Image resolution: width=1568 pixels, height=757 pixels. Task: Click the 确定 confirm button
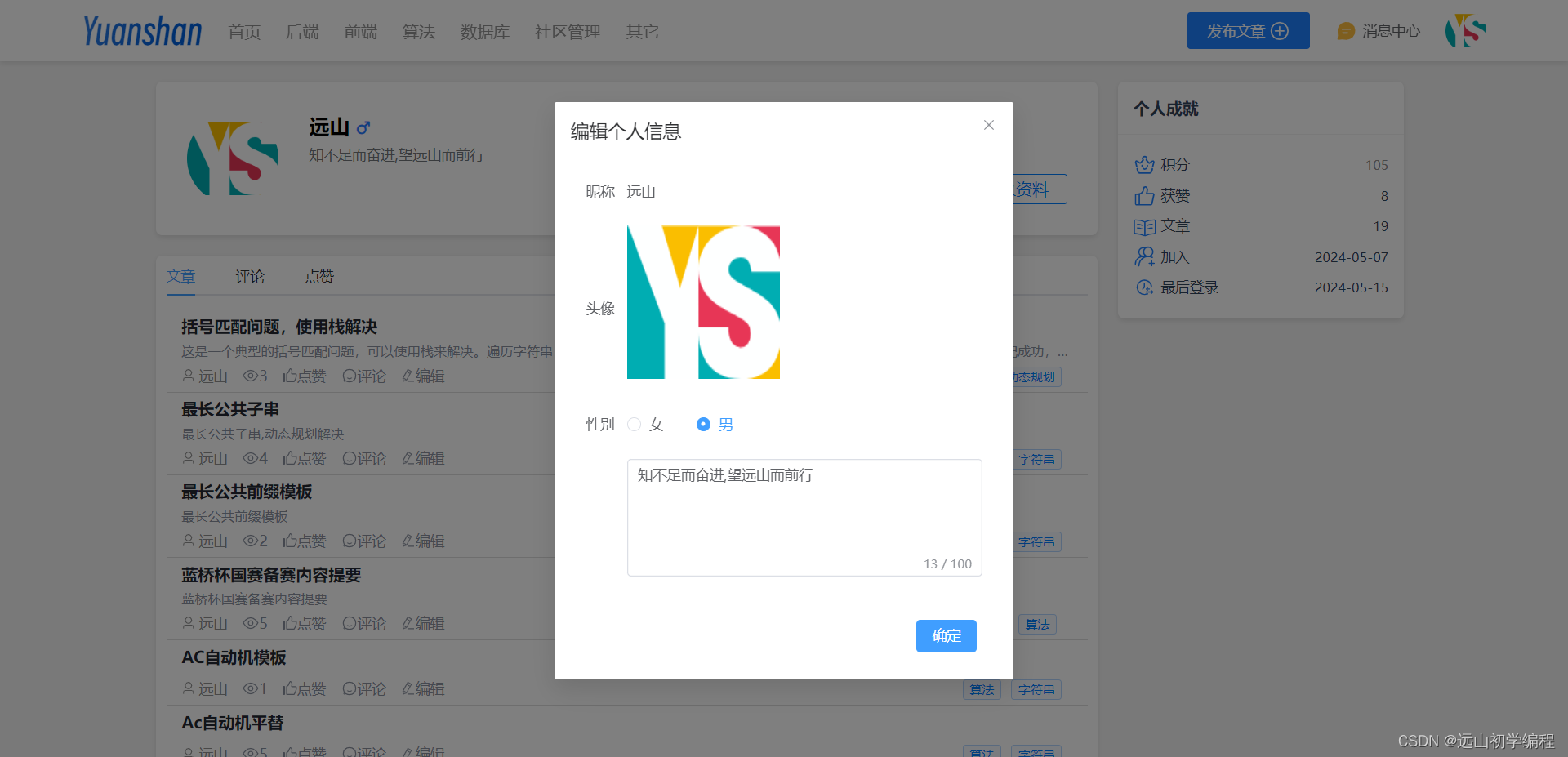tap(946, 635)
